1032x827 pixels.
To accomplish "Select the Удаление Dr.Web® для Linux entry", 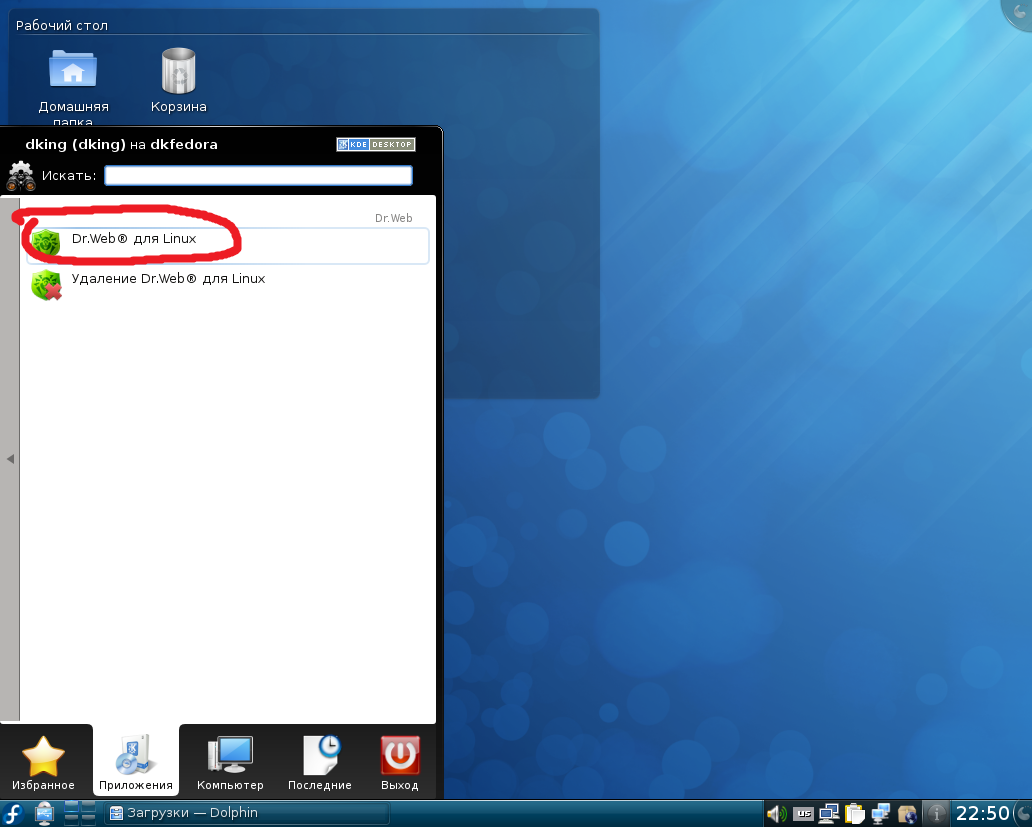I will [x=228, y=285].
